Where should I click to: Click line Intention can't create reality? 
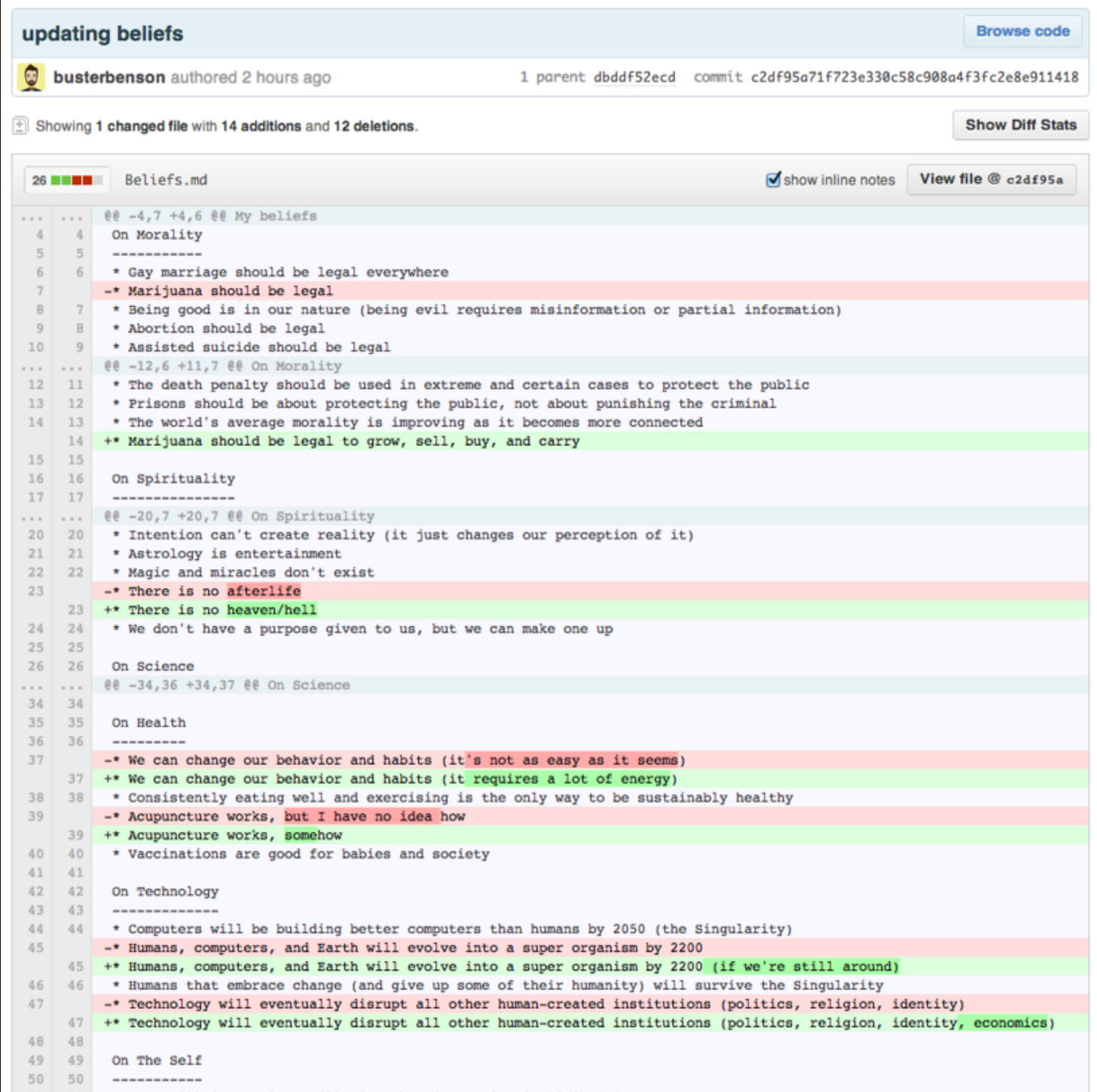pos(590,535)
